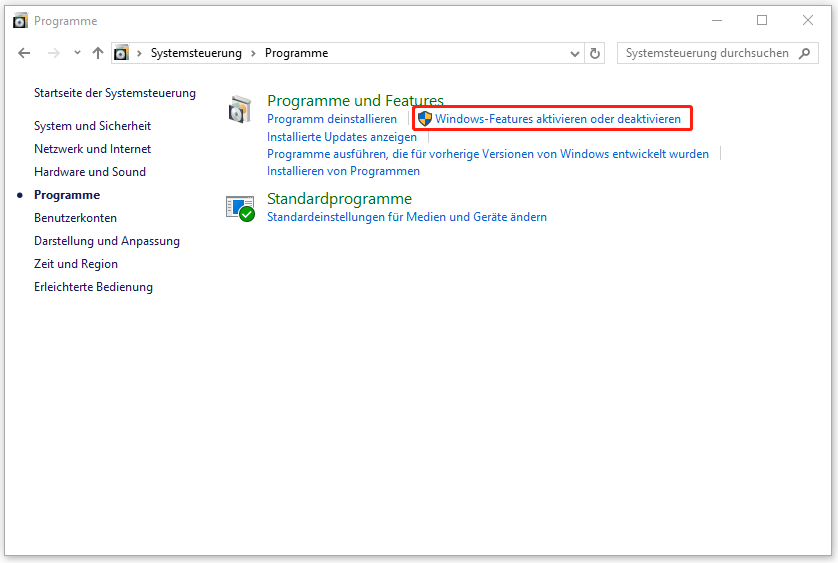Open System und Sicherheit category
The height and width of the screenshot is (563, 838).
coord(92,126)
